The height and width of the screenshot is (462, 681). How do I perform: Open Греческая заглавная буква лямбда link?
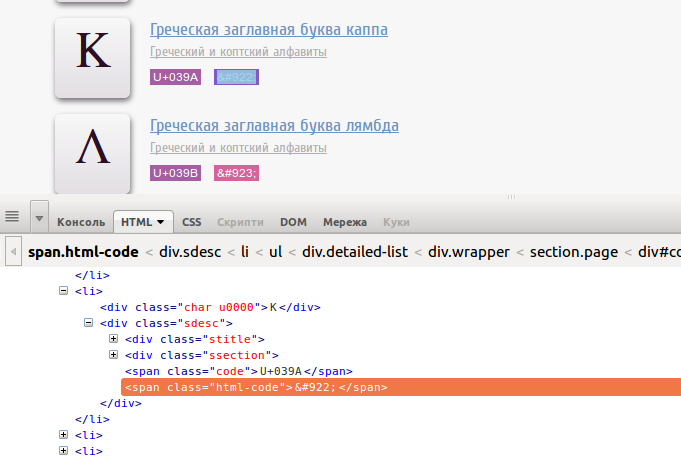274,126
